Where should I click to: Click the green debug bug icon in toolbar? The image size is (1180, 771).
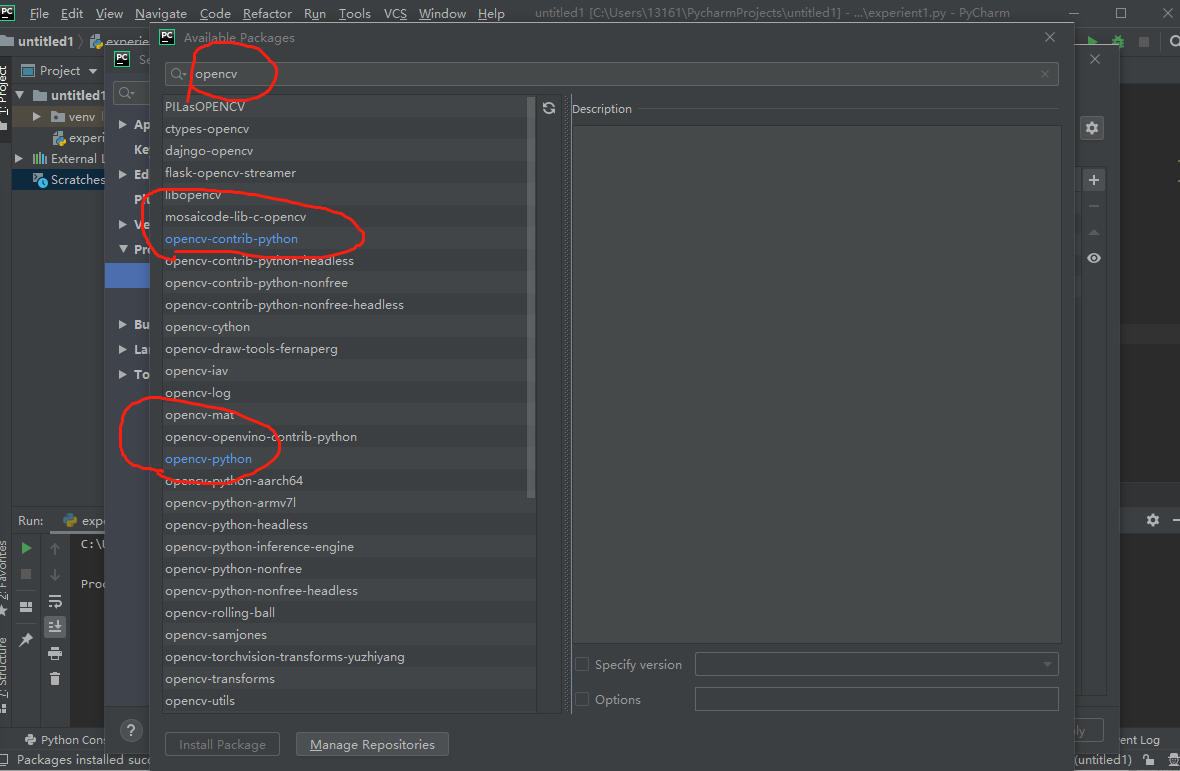click(1118, 41)
